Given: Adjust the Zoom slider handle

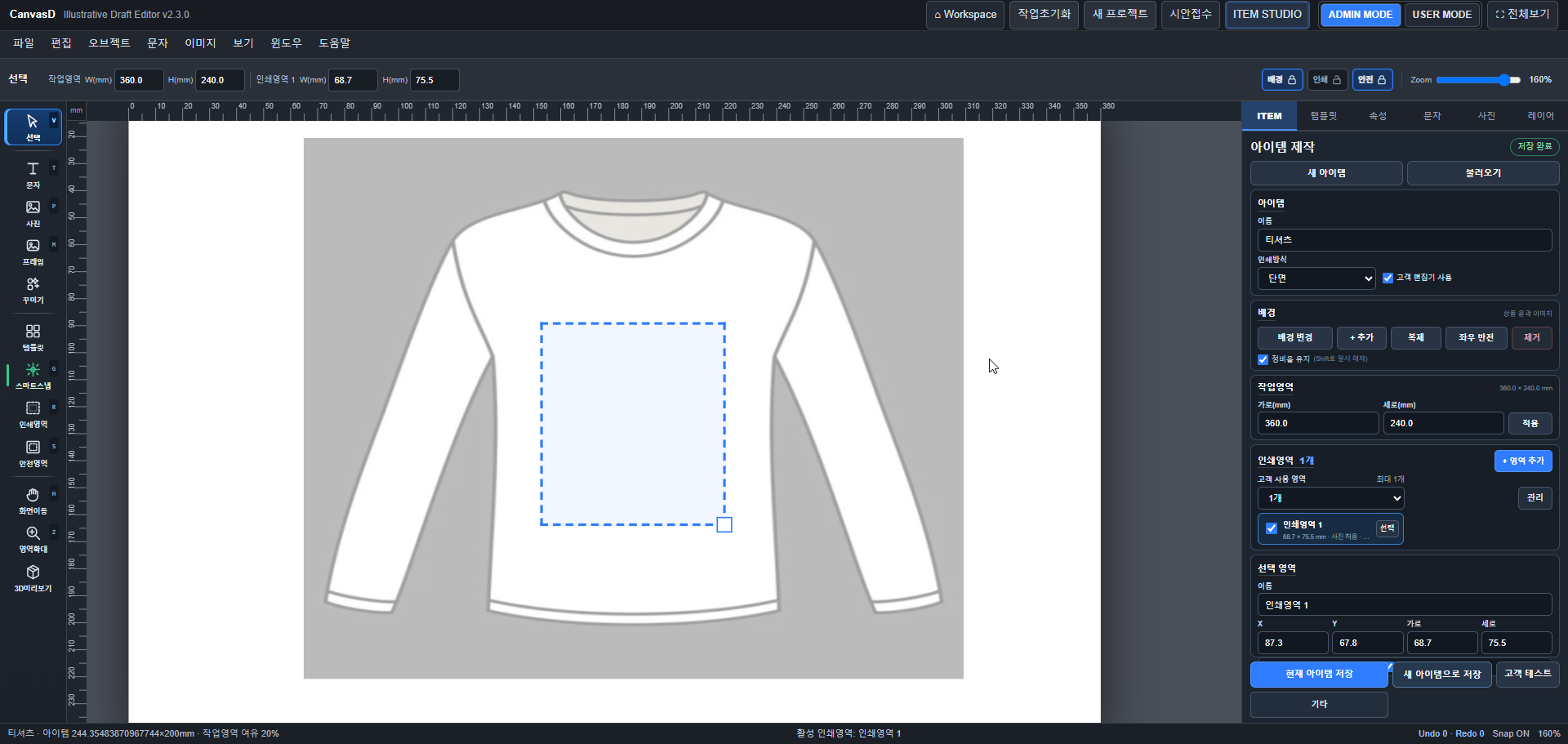Looking at the screenshot, I should 1504,80.
